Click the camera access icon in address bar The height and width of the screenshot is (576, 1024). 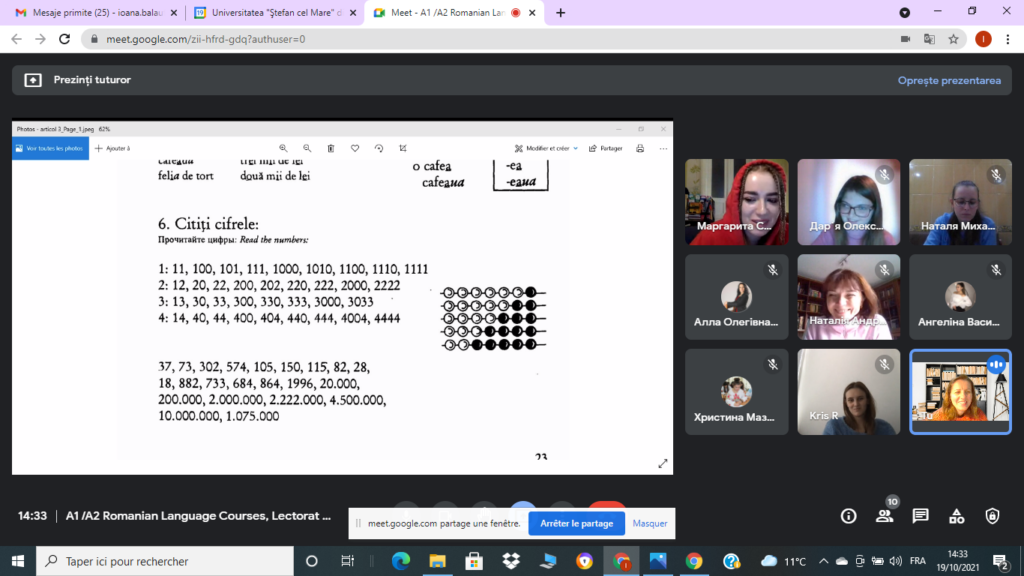pos(905,39)
